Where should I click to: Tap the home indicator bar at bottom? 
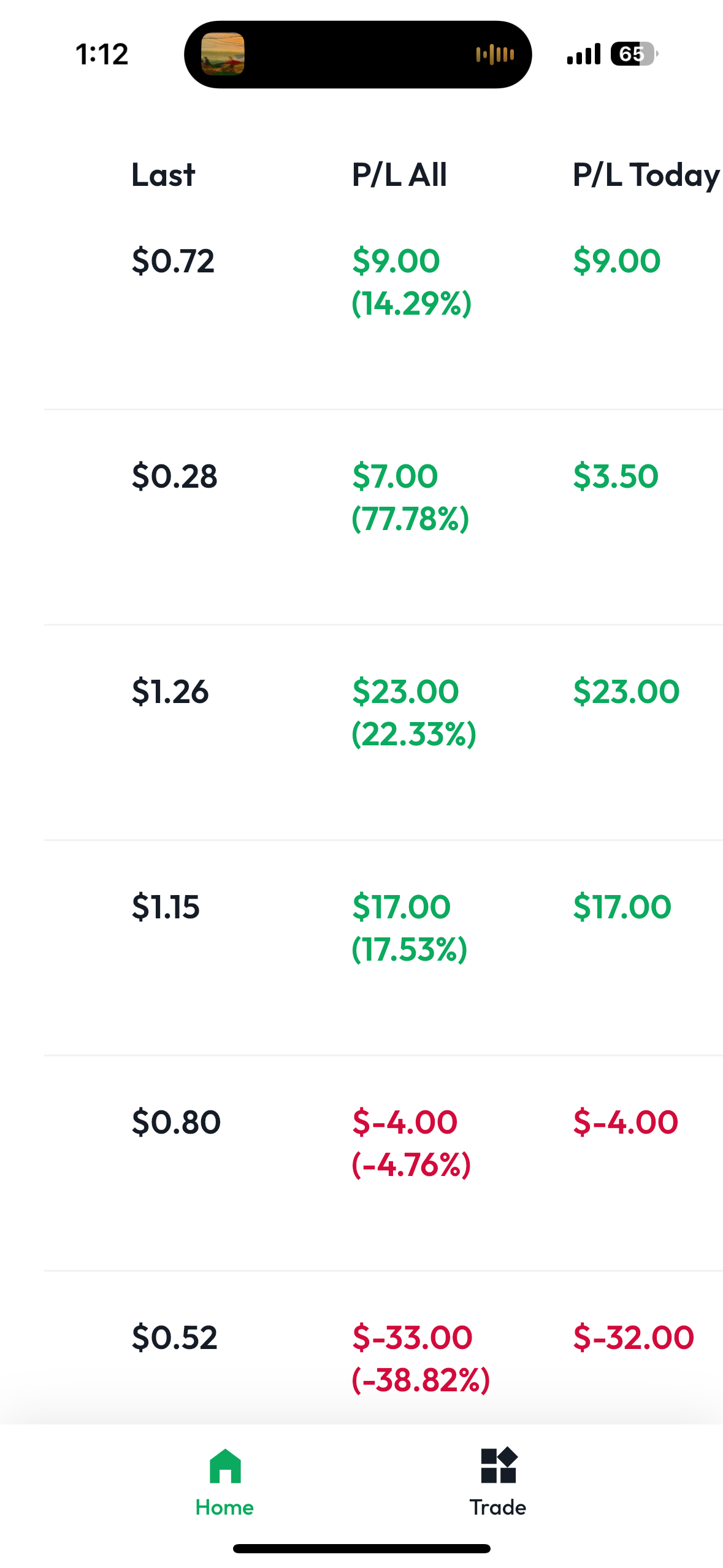[x=361, y=1548]
